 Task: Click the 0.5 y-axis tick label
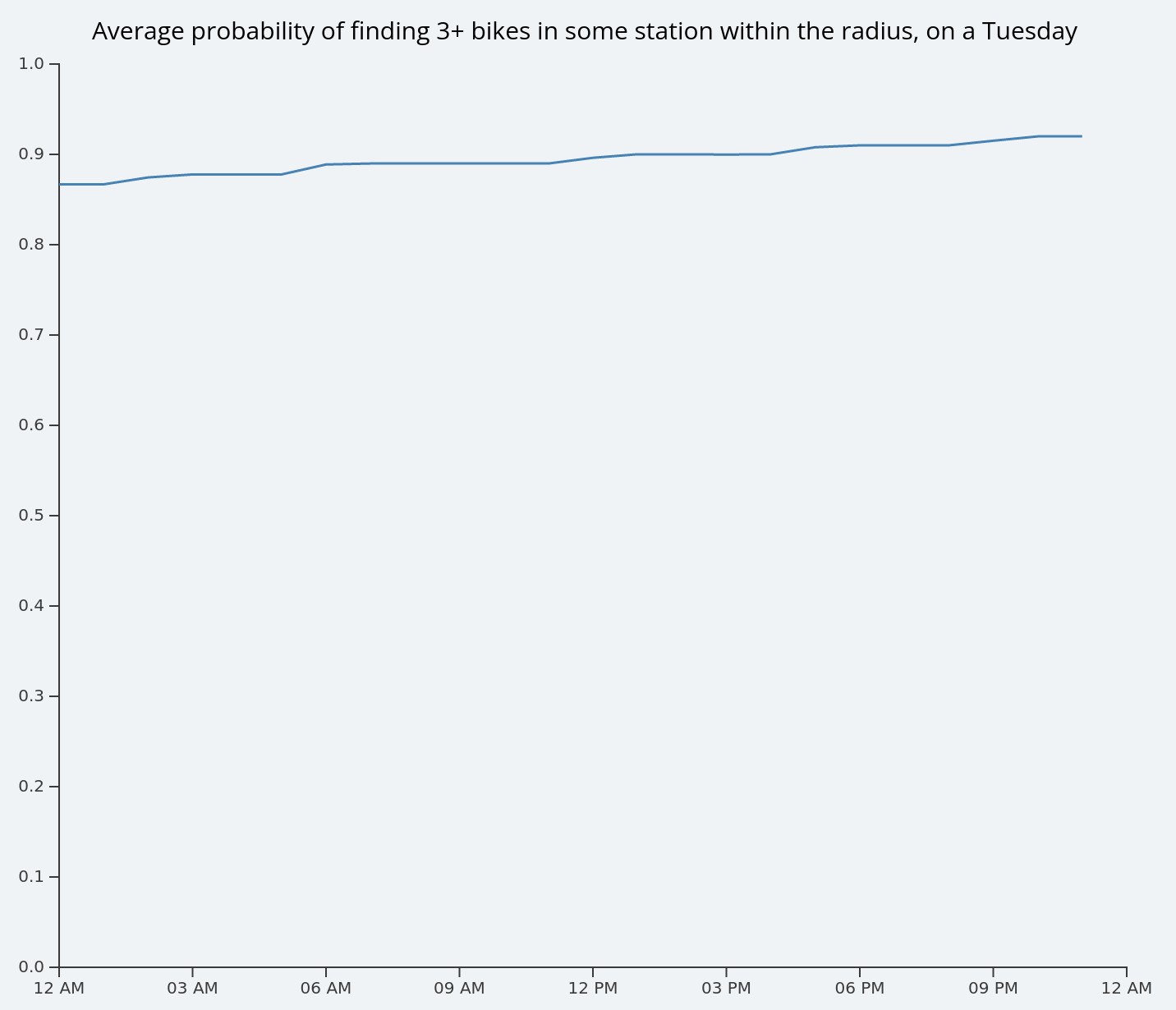30,515
